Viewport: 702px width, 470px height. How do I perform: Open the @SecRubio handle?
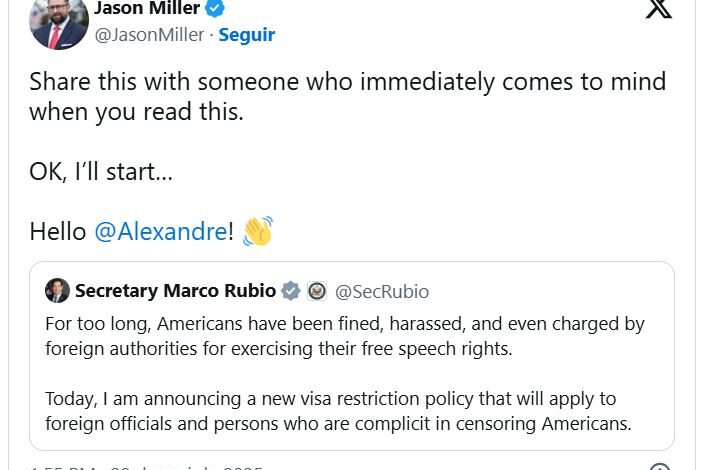pyautogui.click(x=382, y=292)
